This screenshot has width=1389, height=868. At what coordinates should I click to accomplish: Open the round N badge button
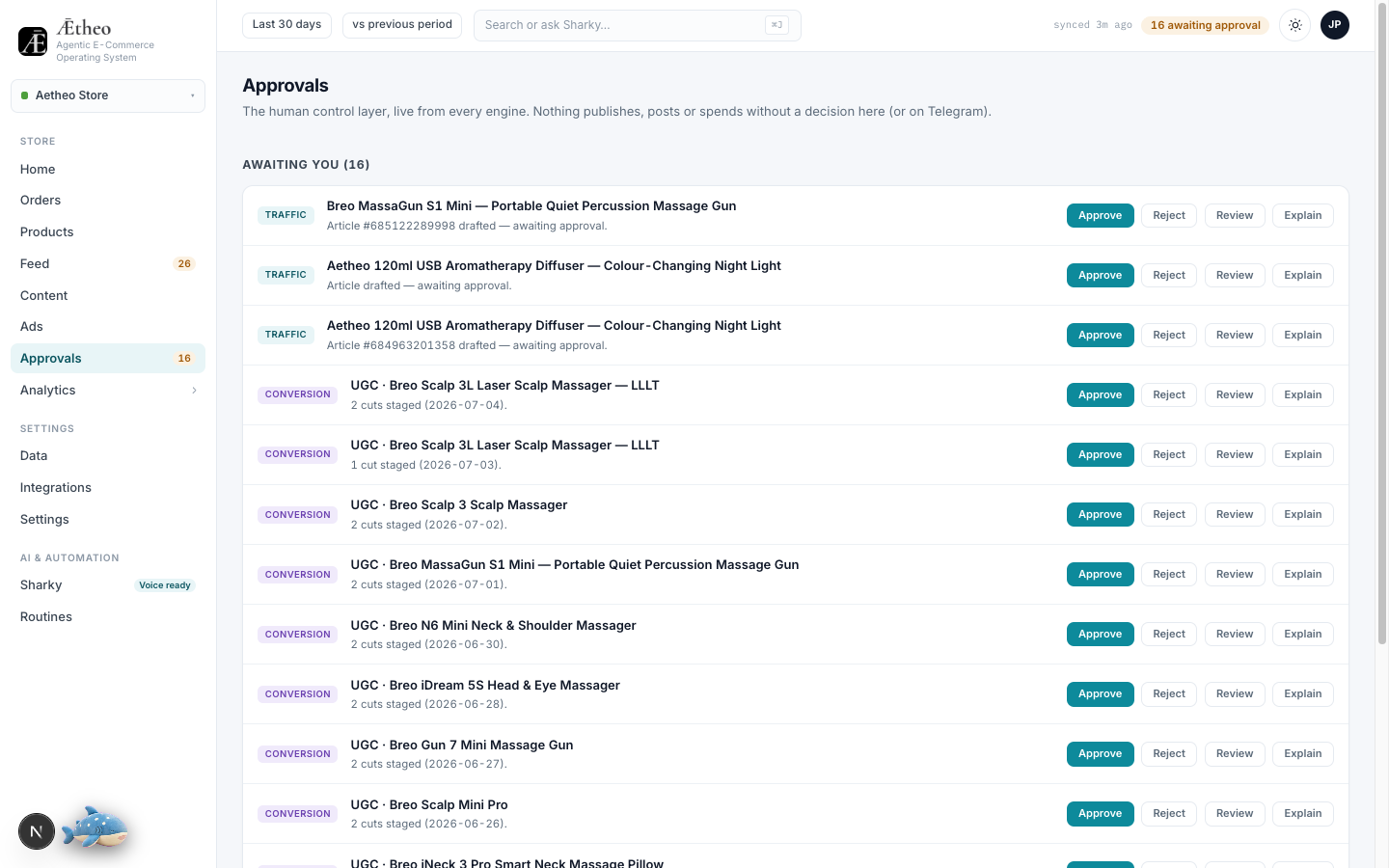[x=37, y=831]
